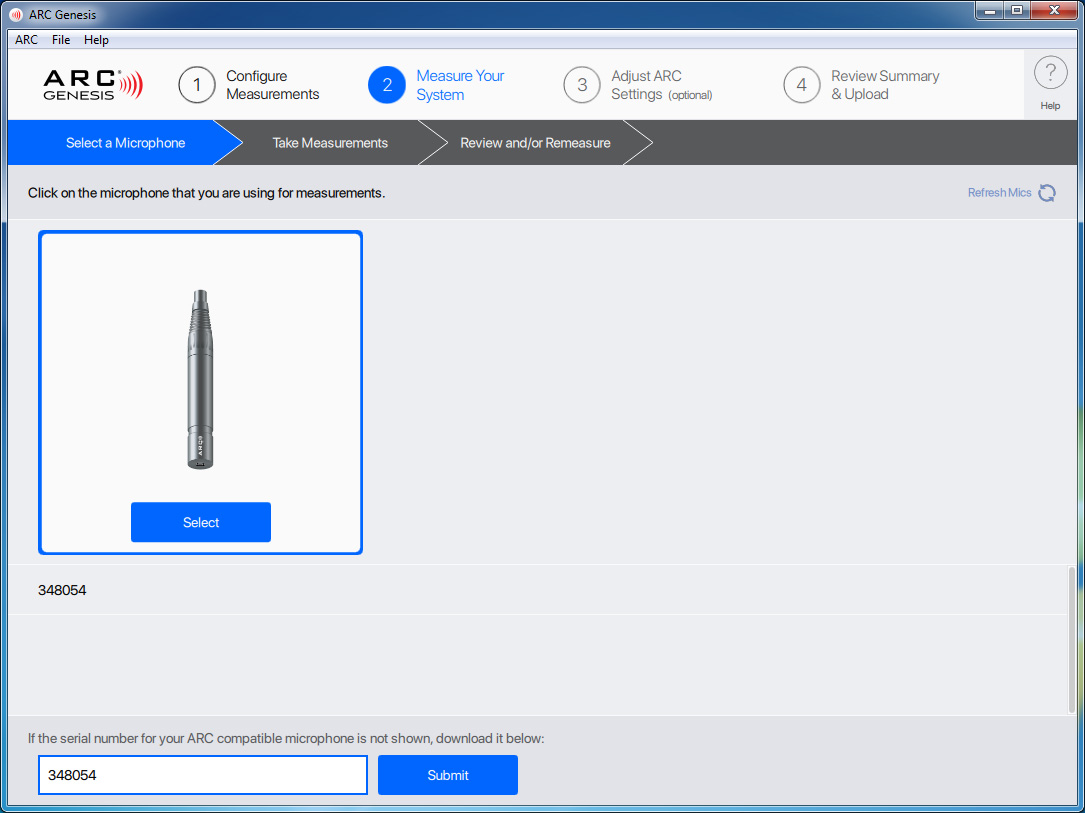Switch to Review and/or Remeasure tab
Image resolution: width=1085 pixels, height=813 pixels.
(535, 143)
